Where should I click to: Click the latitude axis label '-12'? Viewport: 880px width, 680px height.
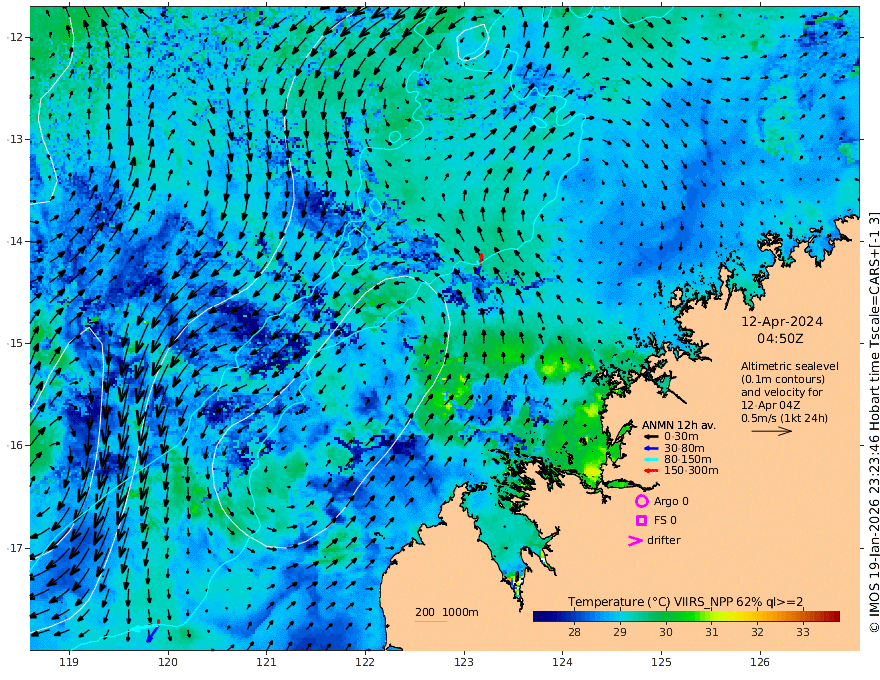14,37
